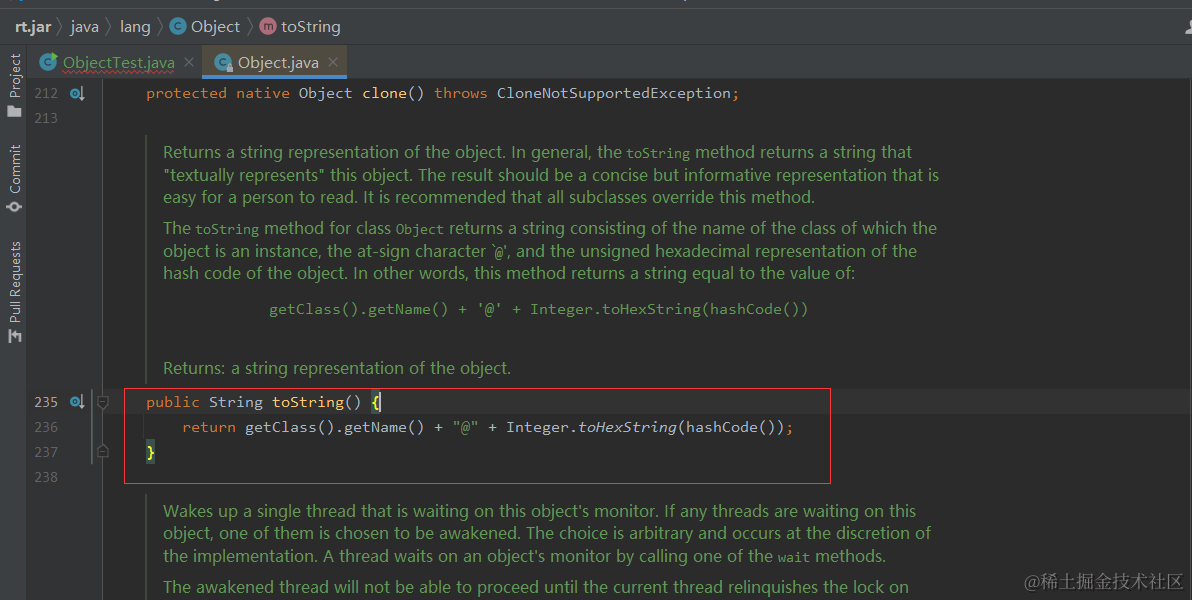Viewport: 1192px width, 600px height.
Task: Click the toString method icon in breadcrumb
Action: coord(268,27)
